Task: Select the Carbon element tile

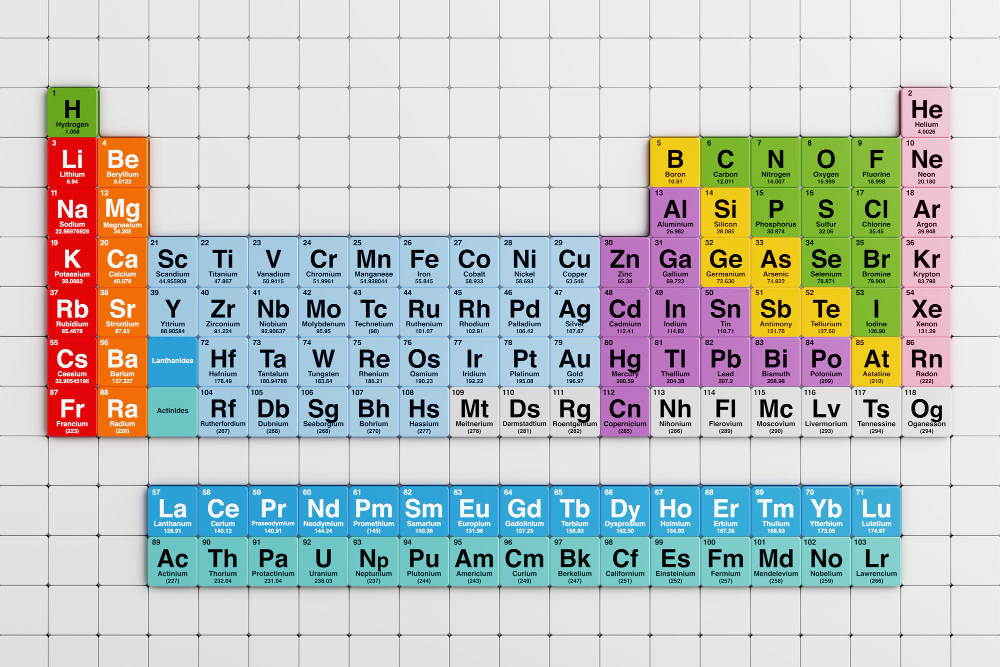Action: click(725, 162)
